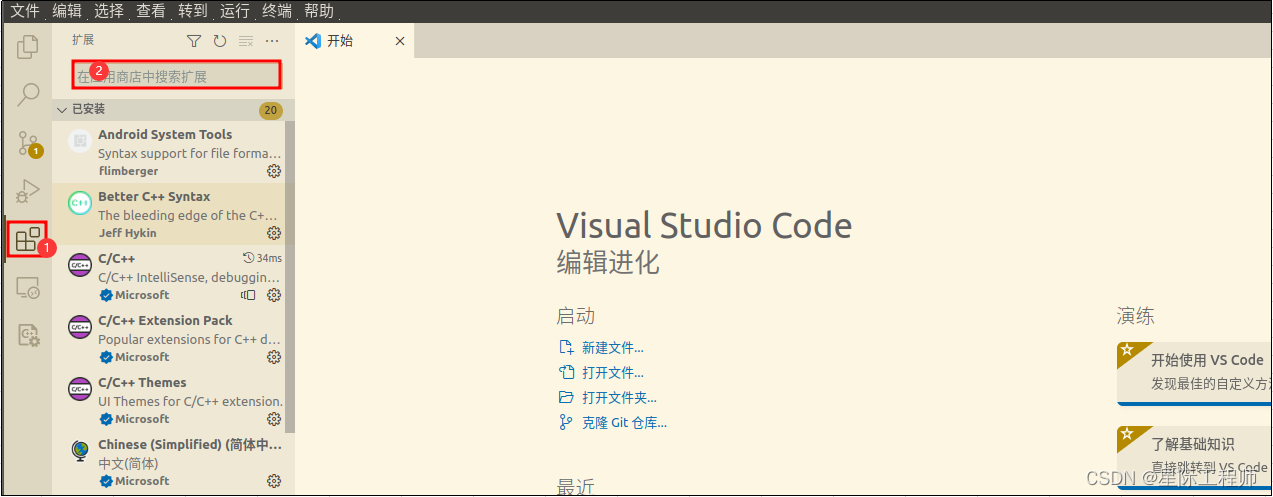Click the Flimberger publisher name
Image resolution: width=1273 pixels, height=497 pixels.
click(128, 171)
